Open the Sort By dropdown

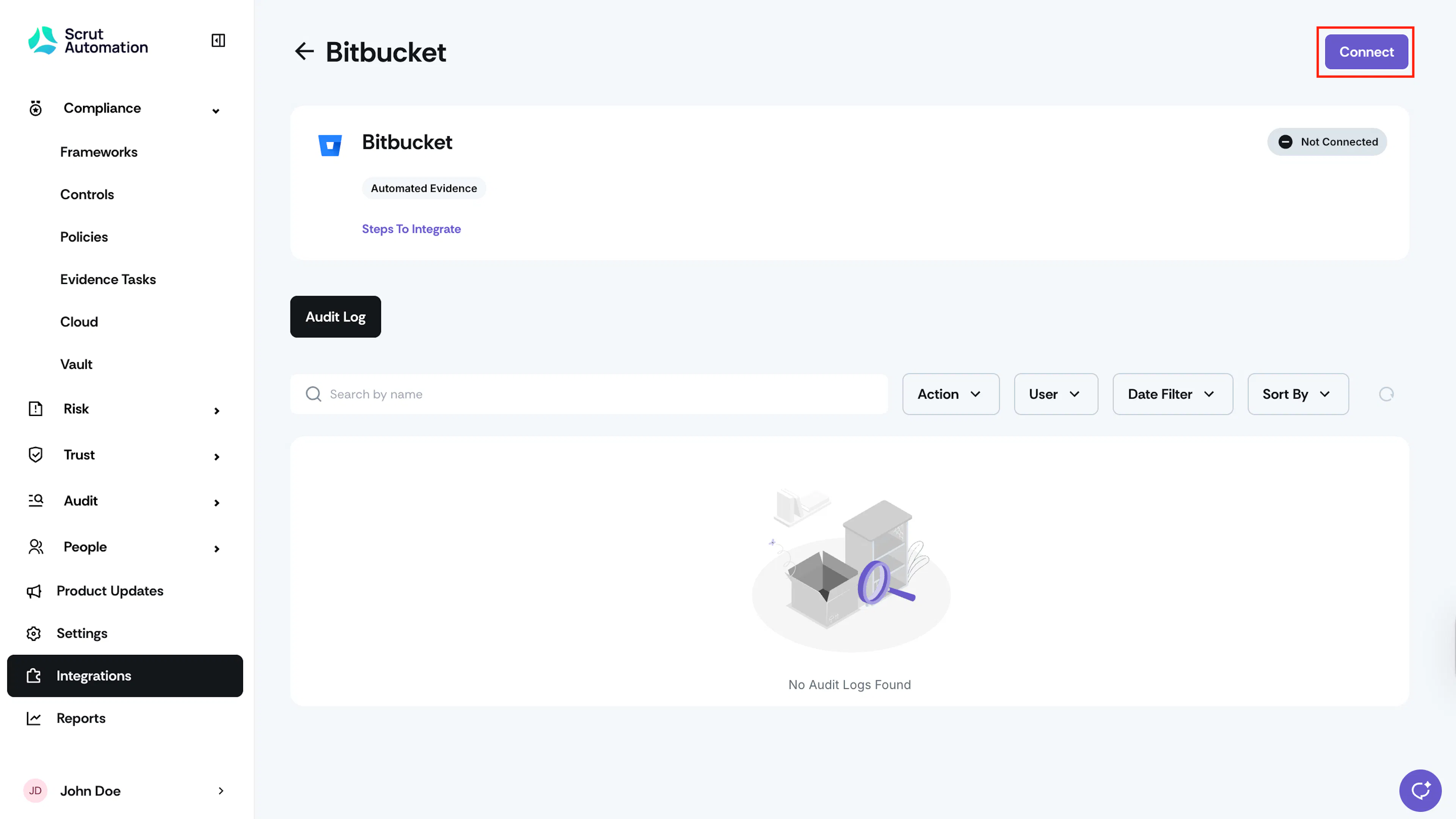[1298, 394]
